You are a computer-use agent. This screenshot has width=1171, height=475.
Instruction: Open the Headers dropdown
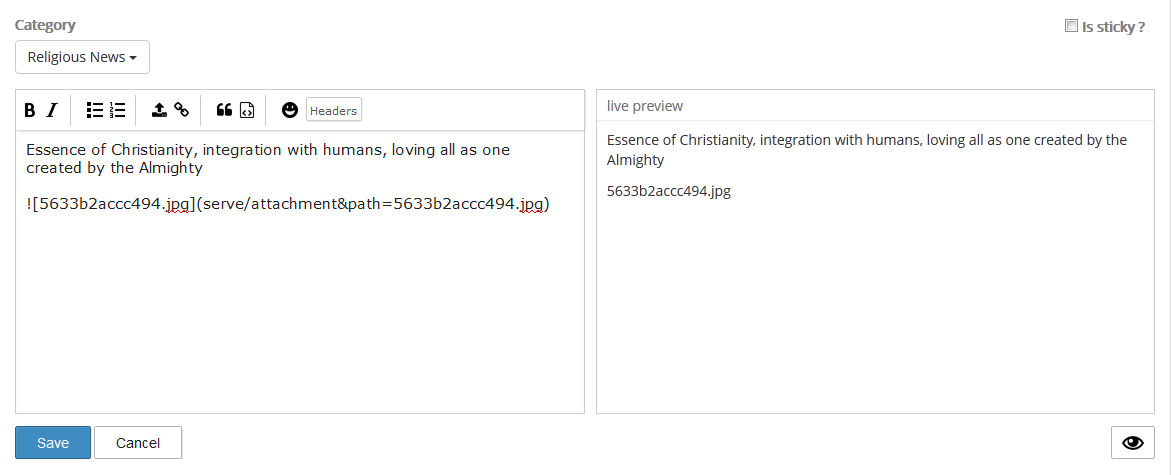pos(334,110)
